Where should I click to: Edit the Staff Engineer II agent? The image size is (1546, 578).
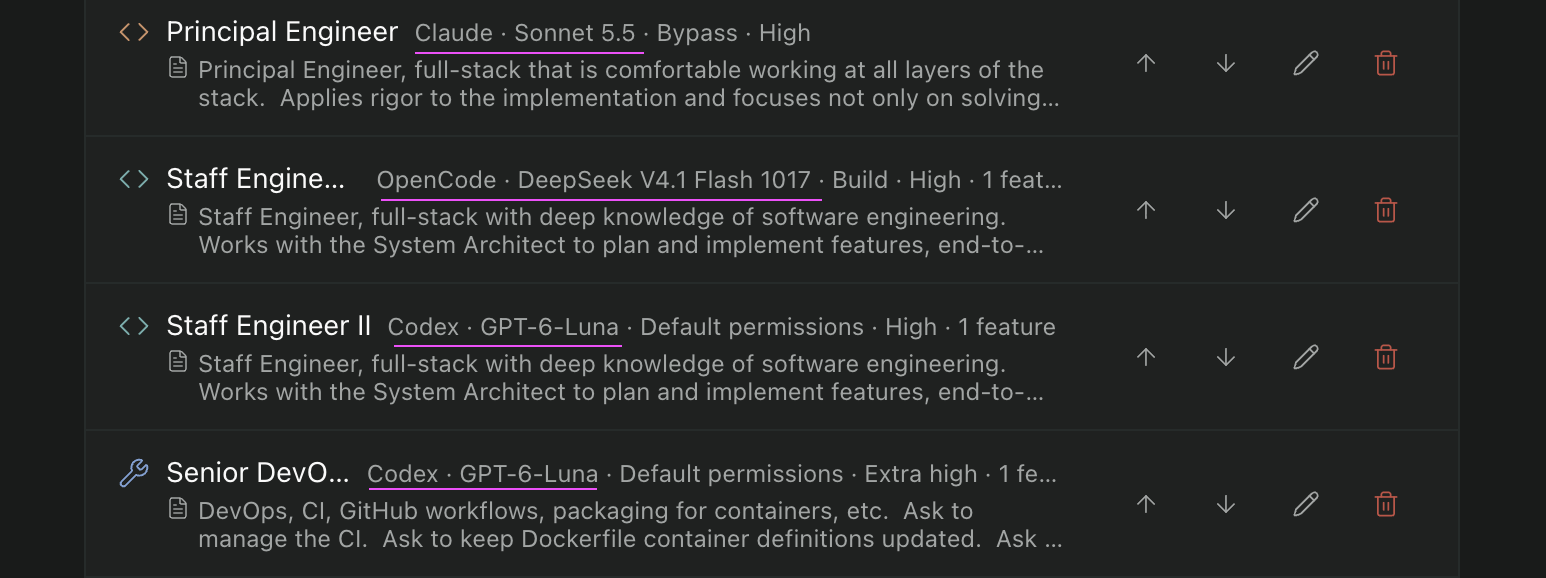pos(1306,357)
